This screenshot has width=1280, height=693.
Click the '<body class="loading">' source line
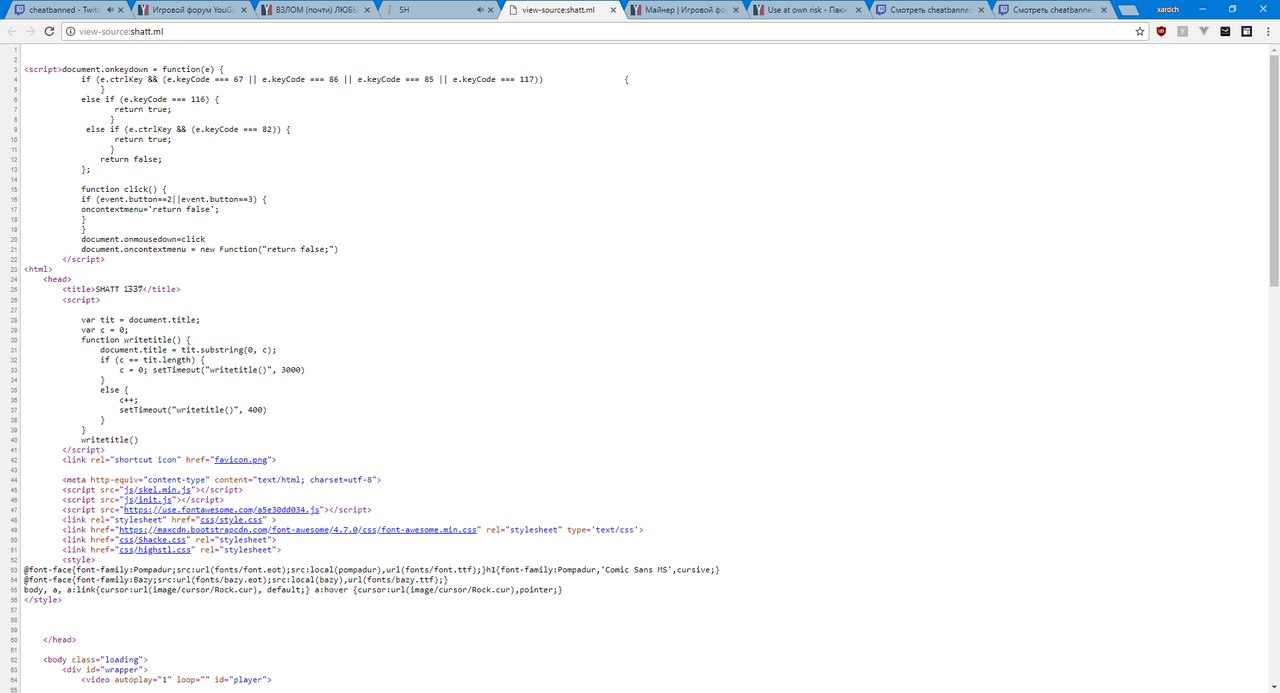coord(95,660)
